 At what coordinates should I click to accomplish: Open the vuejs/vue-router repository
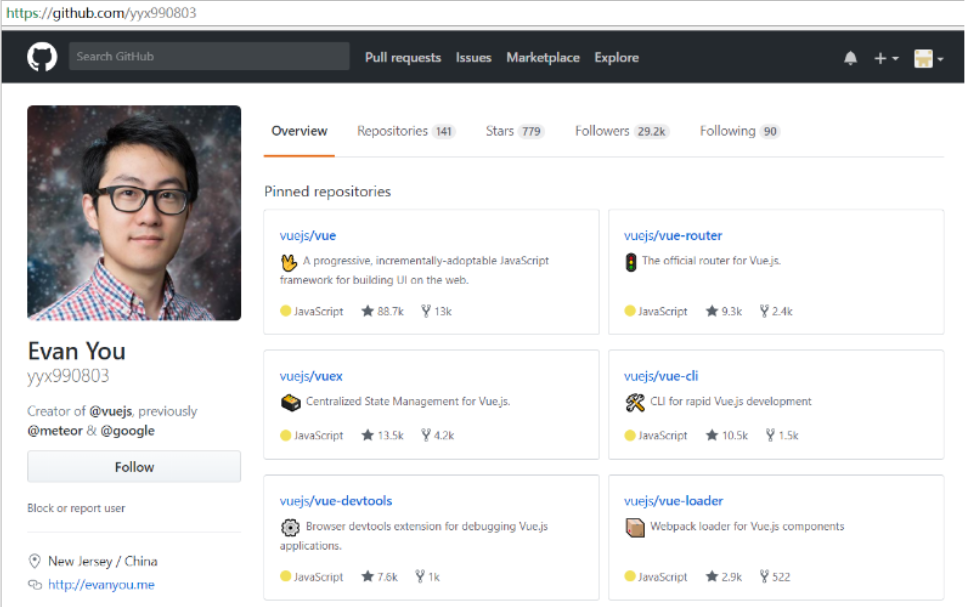tap(672, 235)
